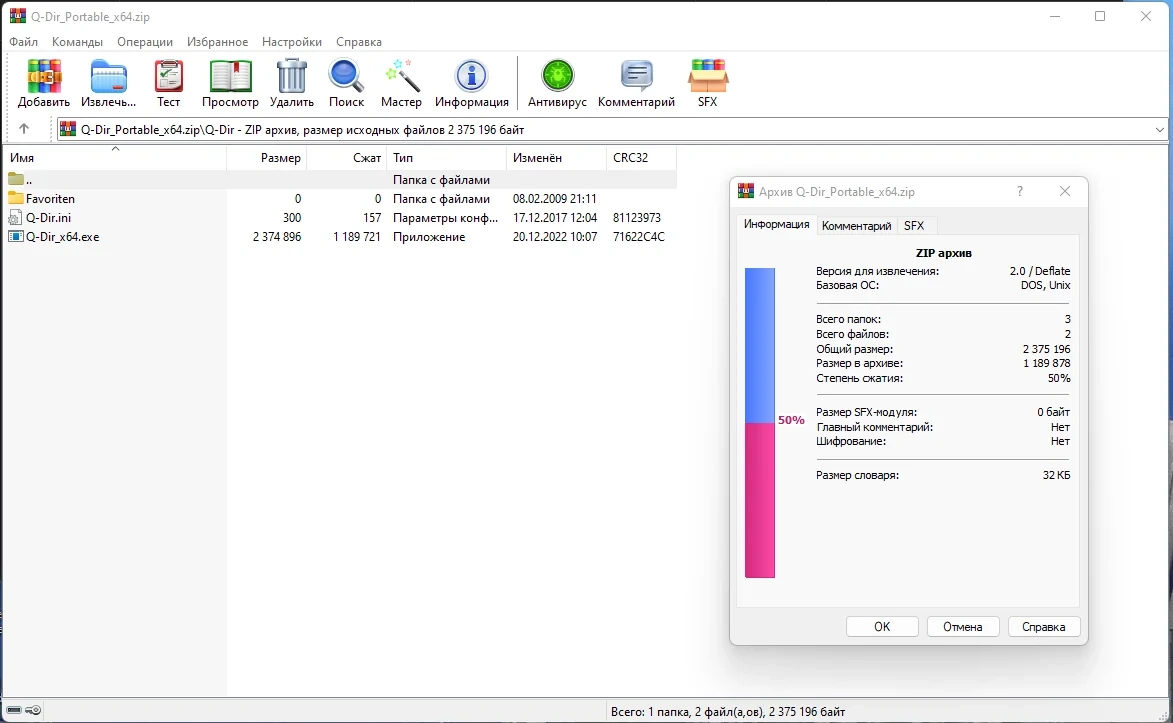Launch the Мастер wizard wand icon
Image resolution: width=1173 pixels, height=723 pixels.
click(x=401, y=76)
